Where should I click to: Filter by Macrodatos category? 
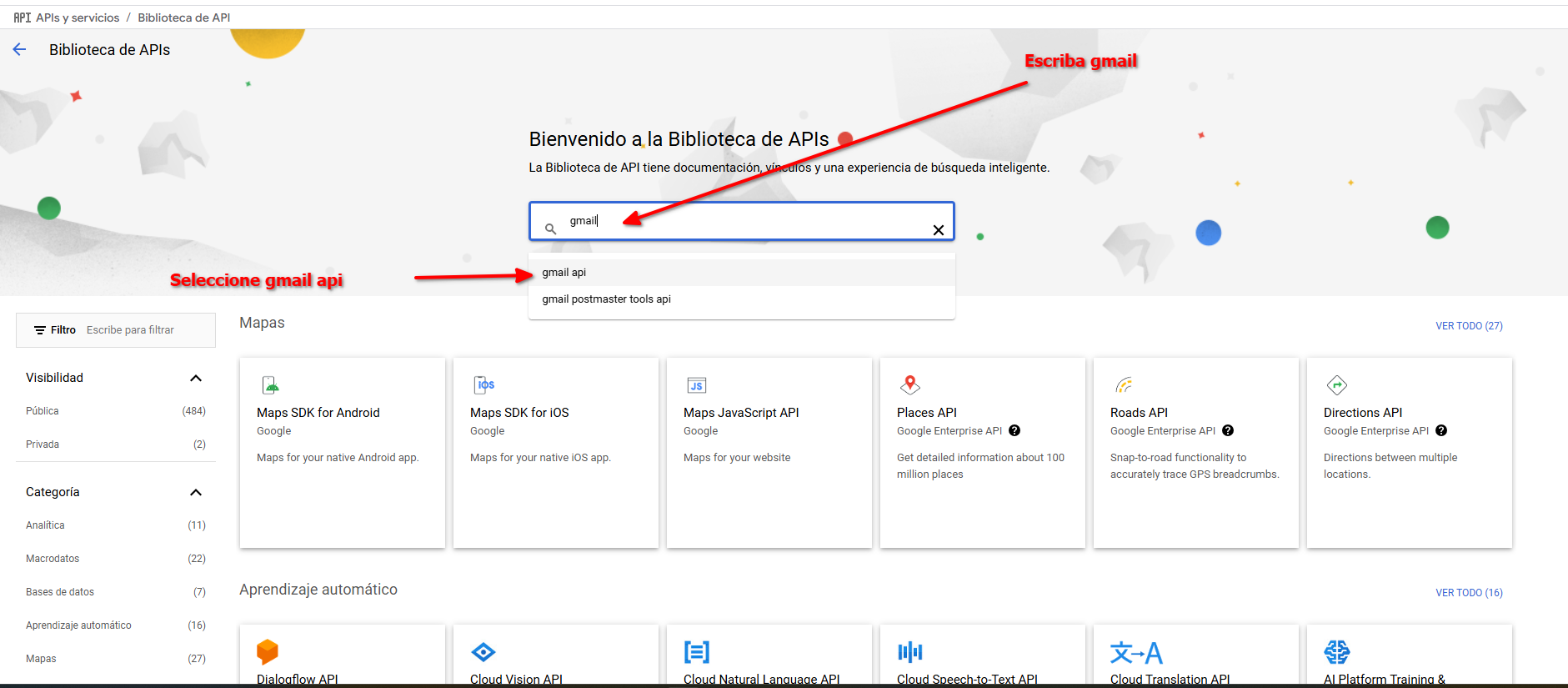tap(53, 559)
